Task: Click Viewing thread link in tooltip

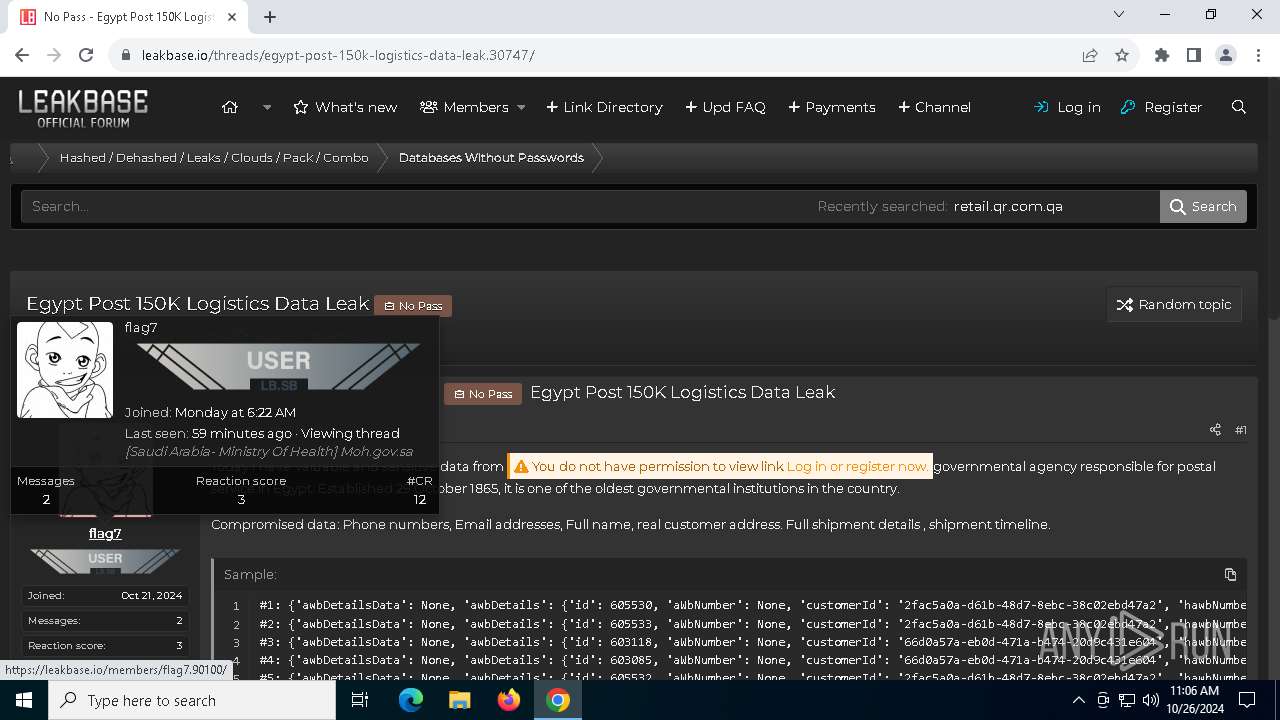Action: pos(350,433)
